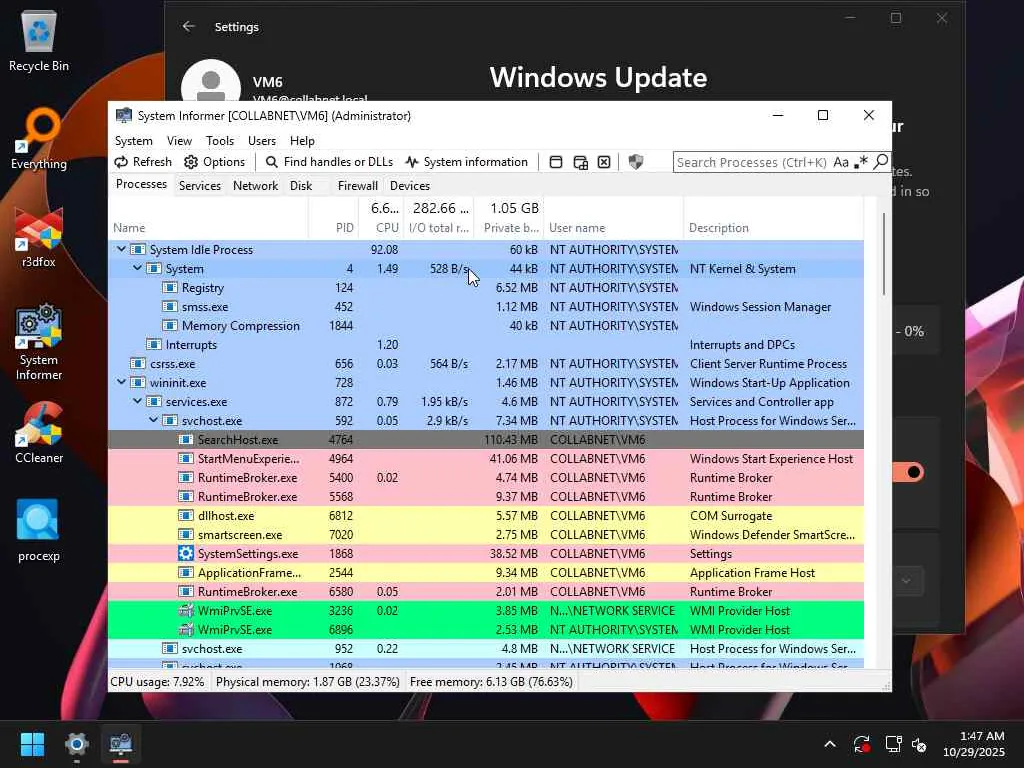Select the SystemSettings.exe gear icon

pos(185,553)
